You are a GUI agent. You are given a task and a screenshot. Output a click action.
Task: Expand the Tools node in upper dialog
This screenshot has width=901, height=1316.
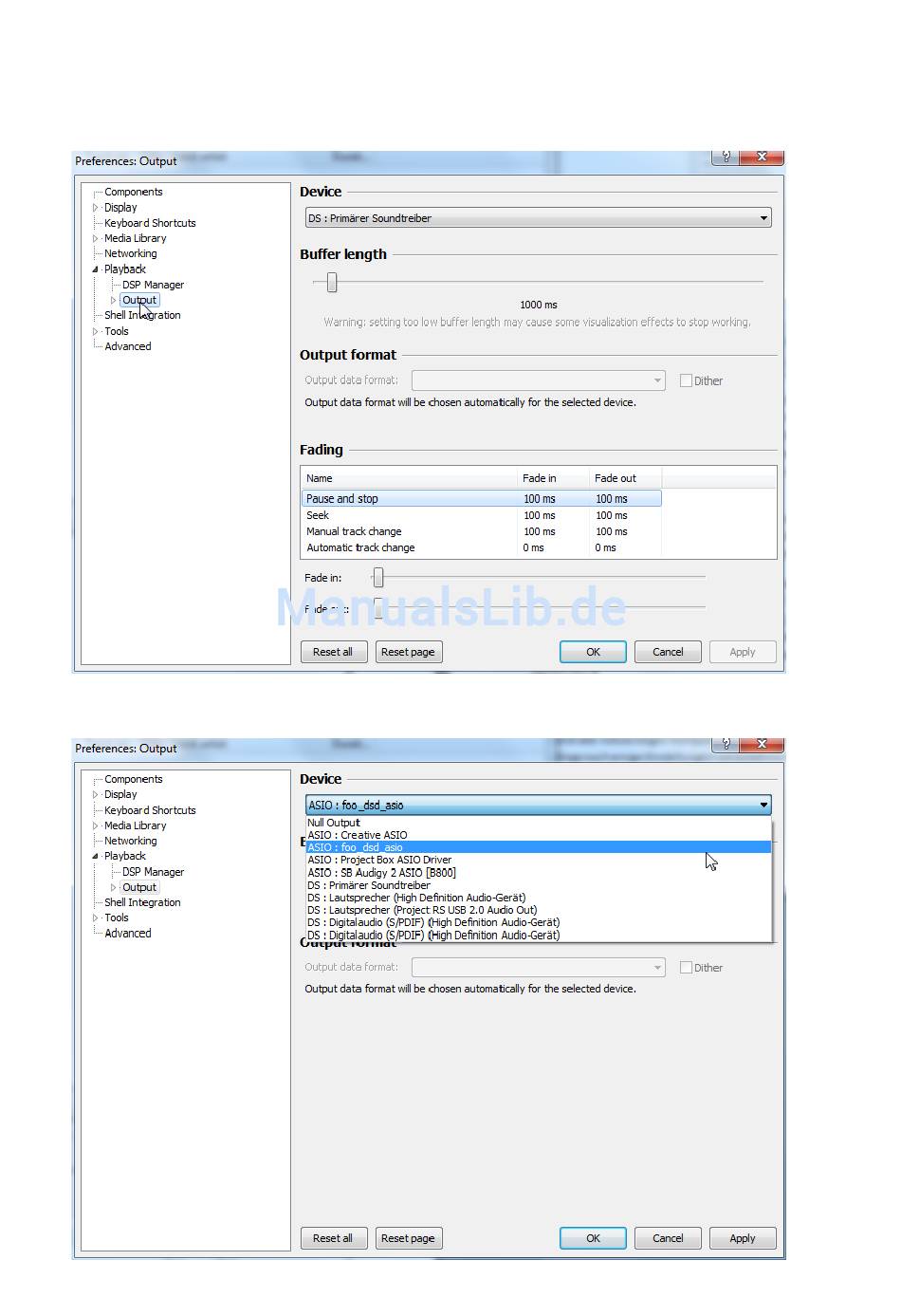[x=96, y=331]
